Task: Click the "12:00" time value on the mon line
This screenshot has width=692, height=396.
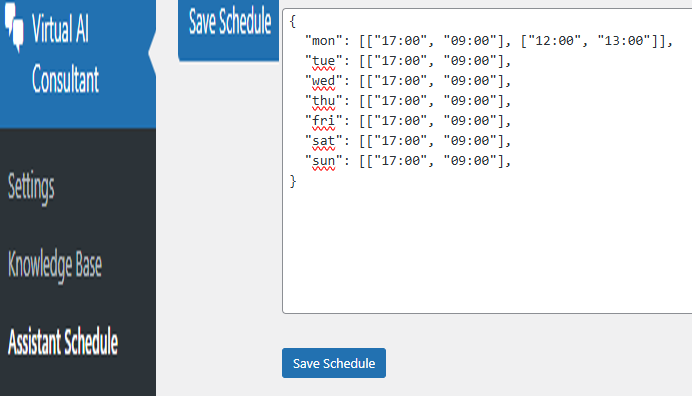Action: 554,41
